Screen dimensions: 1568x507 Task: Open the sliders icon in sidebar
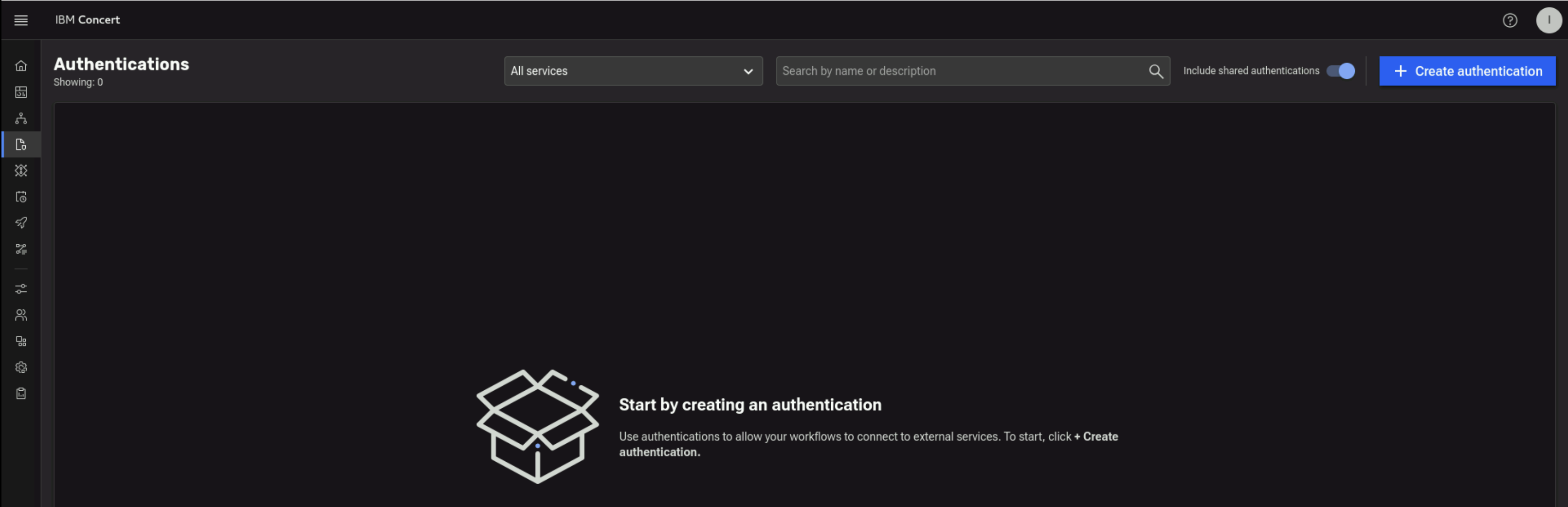(x=21, y=289)
